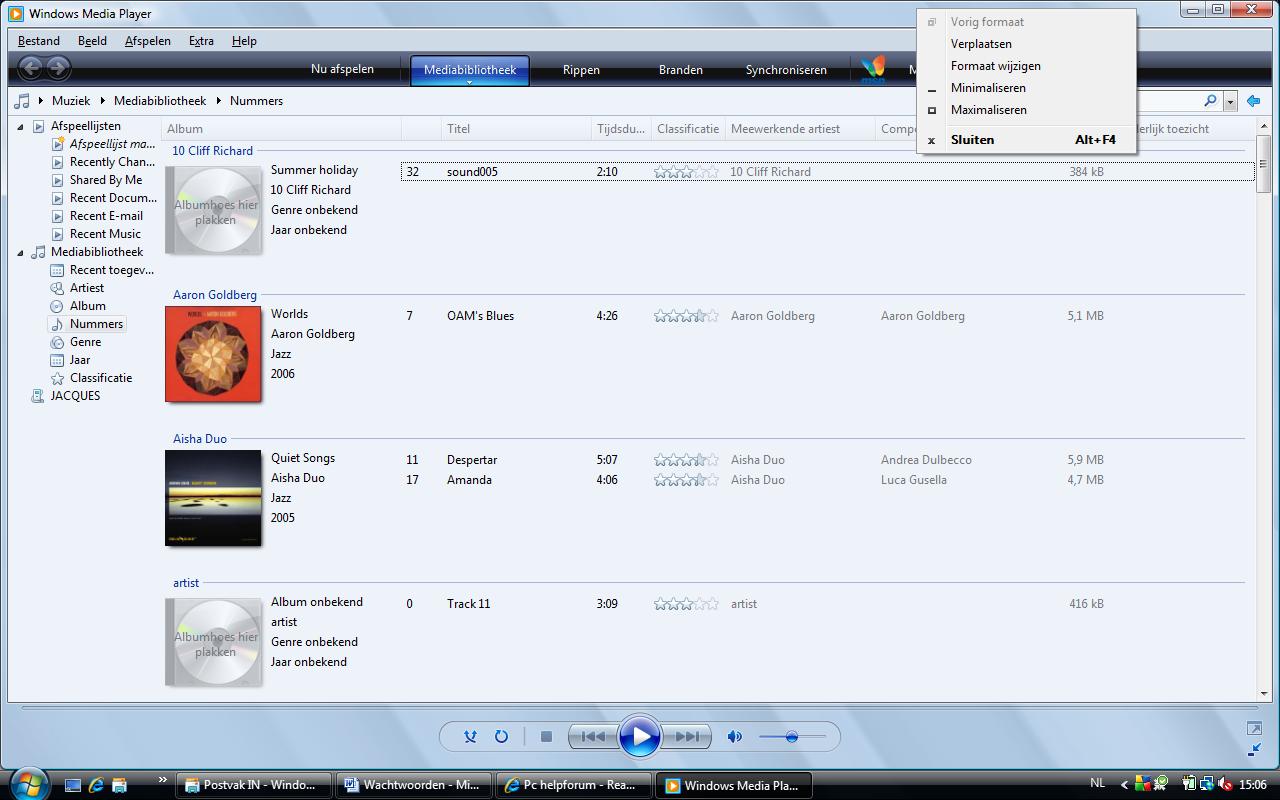
Task: Choose Formaat wijzigen in the system menu
Action: click(x=1026, y=66)
